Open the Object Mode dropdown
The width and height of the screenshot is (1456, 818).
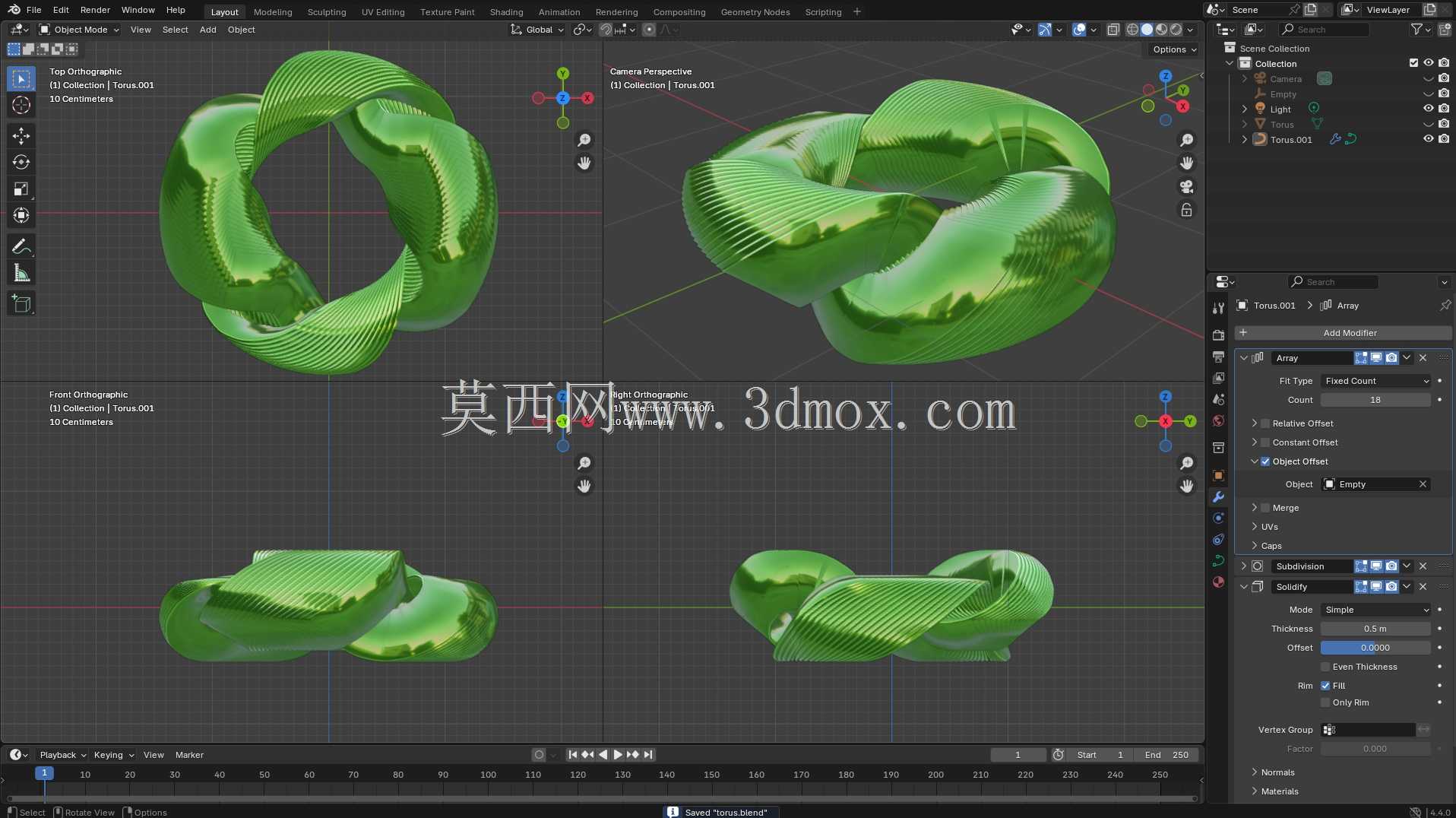click(79, 30)
